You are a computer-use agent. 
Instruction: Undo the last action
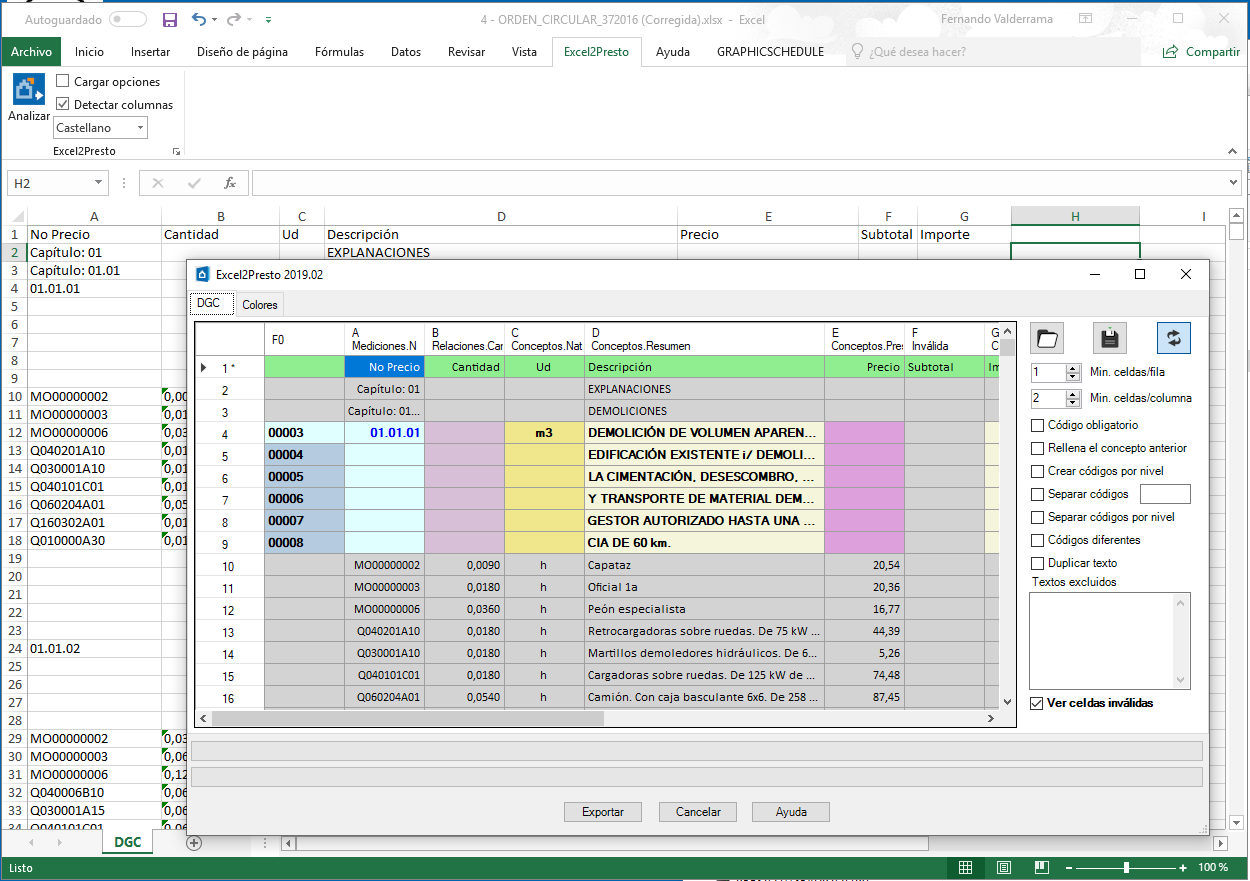(x=199, y=19)
